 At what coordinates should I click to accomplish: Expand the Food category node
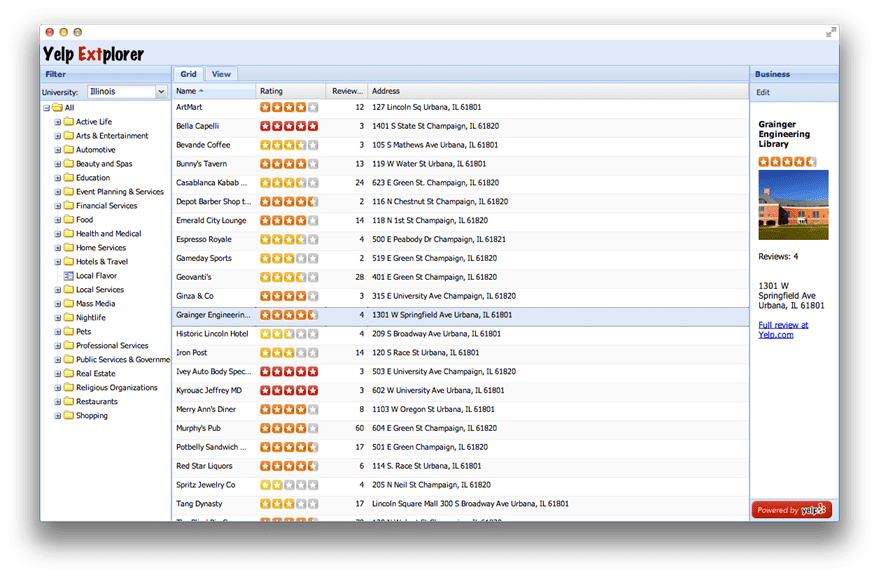pyautogui.click(x=58, y=220)
